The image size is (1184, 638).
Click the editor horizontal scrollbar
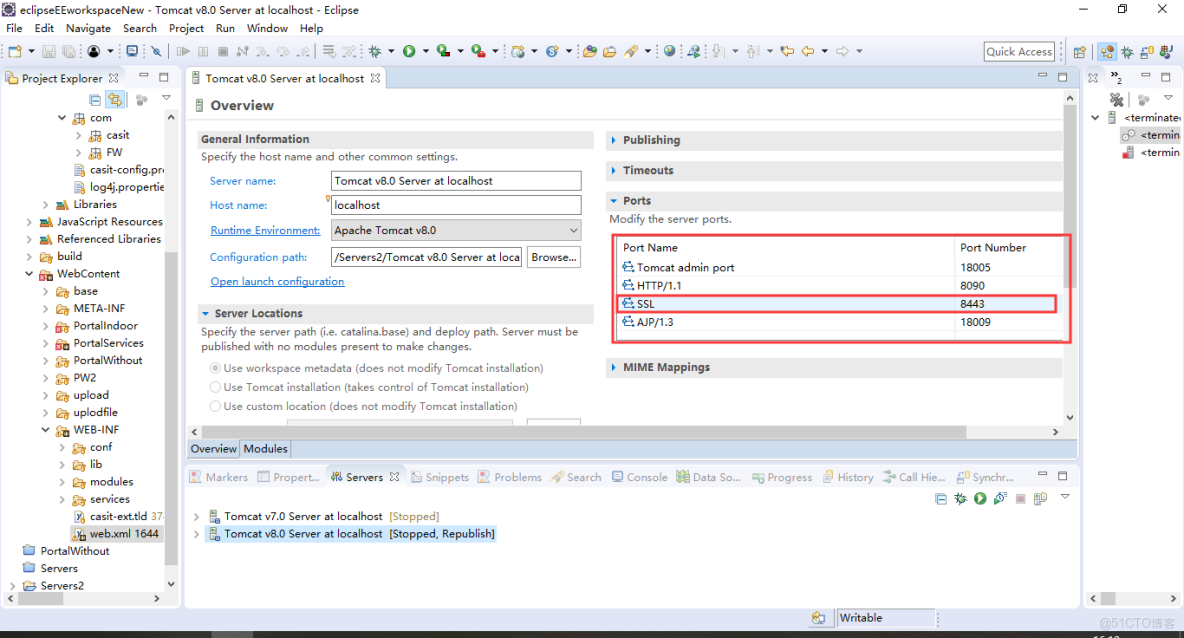(583, 432)
